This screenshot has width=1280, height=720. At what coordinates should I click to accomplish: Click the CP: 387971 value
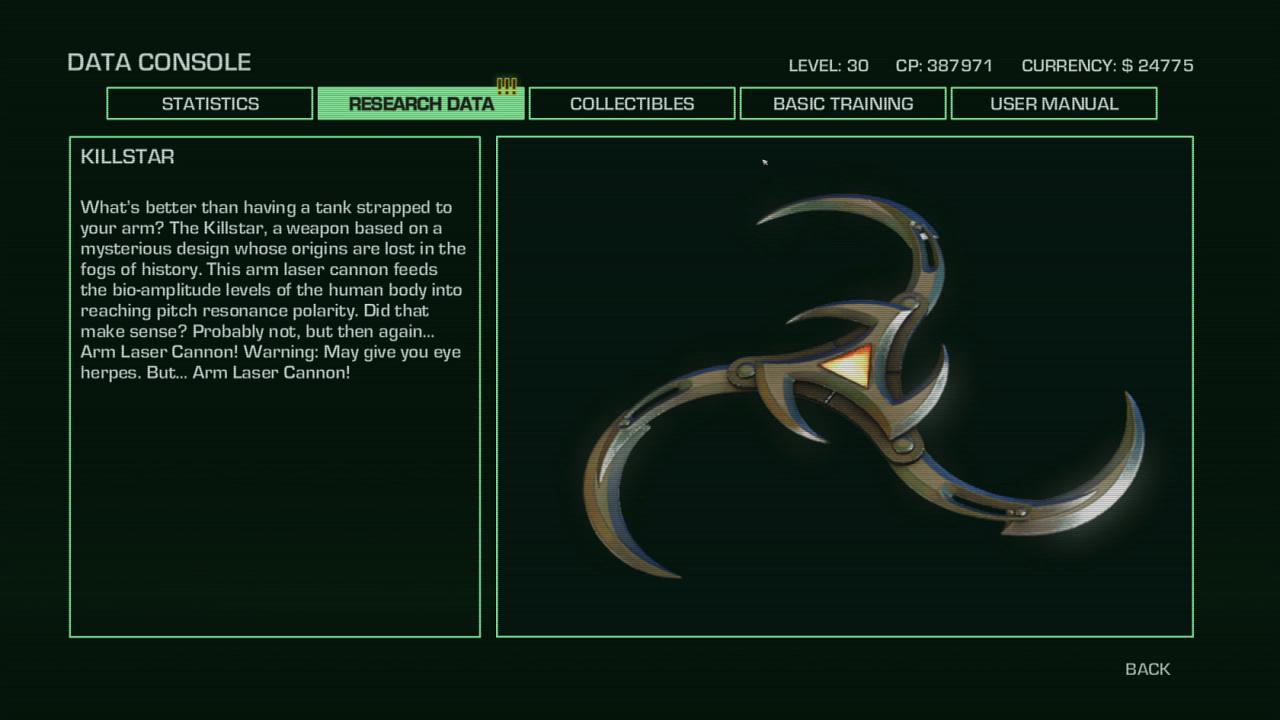pos(944,66)
